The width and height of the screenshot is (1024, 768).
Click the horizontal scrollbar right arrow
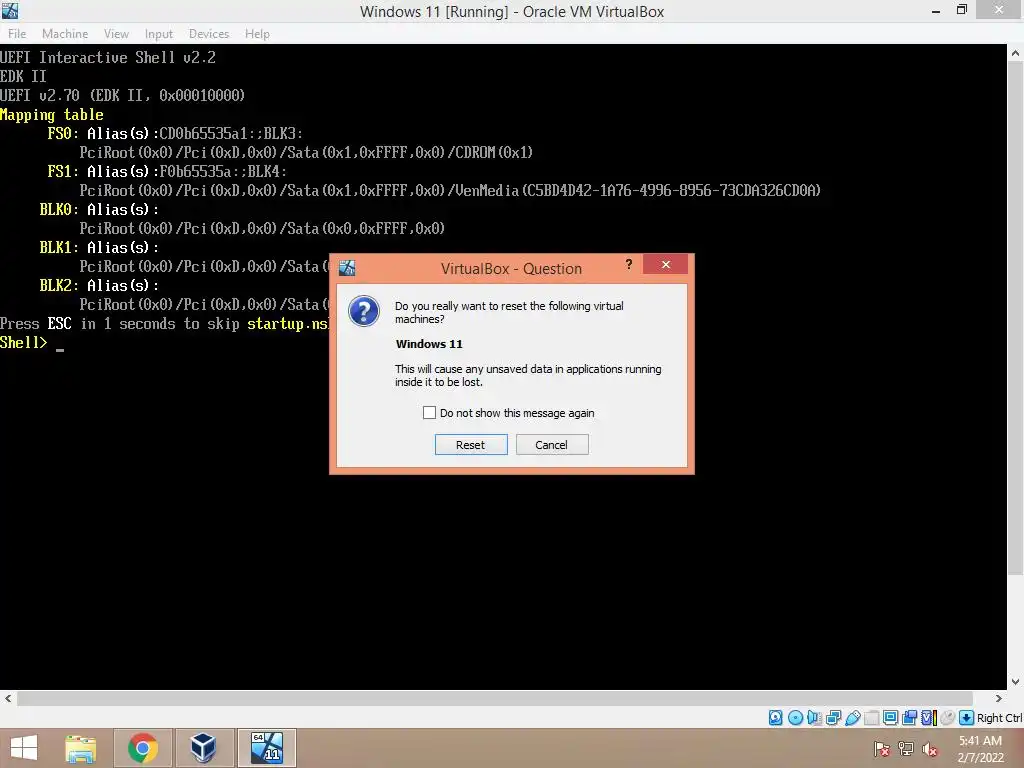[x=999, y=698]
